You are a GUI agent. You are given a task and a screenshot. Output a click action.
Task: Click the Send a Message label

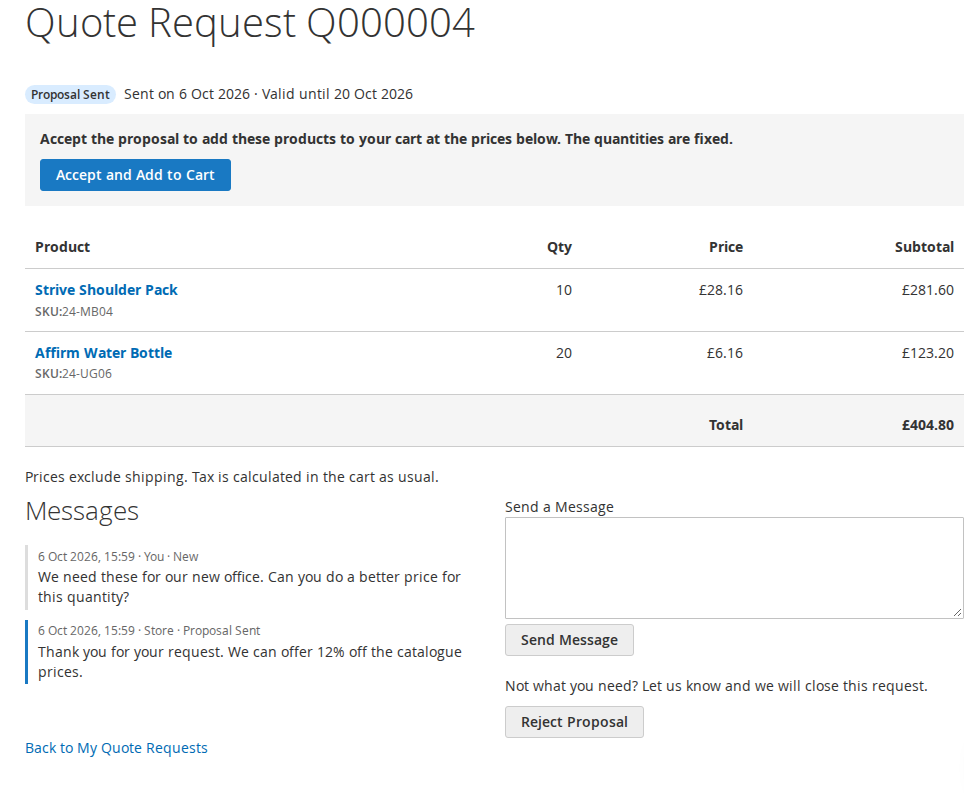coord(559,507)
